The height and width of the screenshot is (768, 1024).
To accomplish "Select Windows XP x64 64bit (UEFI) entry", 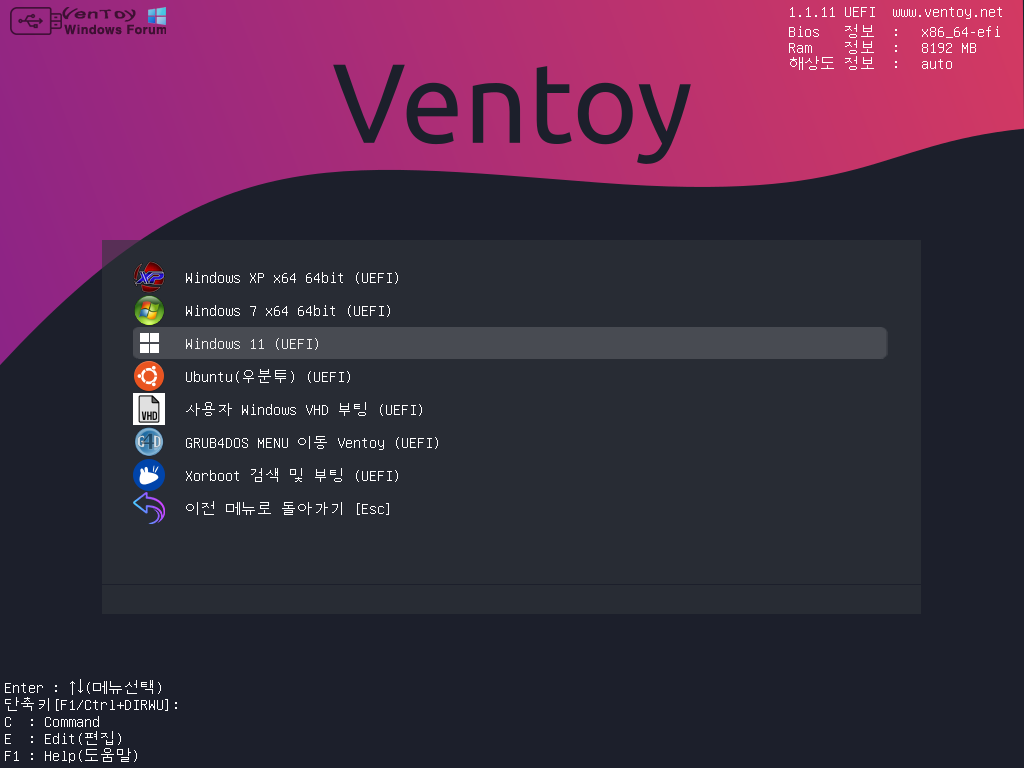I will click(510, 278).
